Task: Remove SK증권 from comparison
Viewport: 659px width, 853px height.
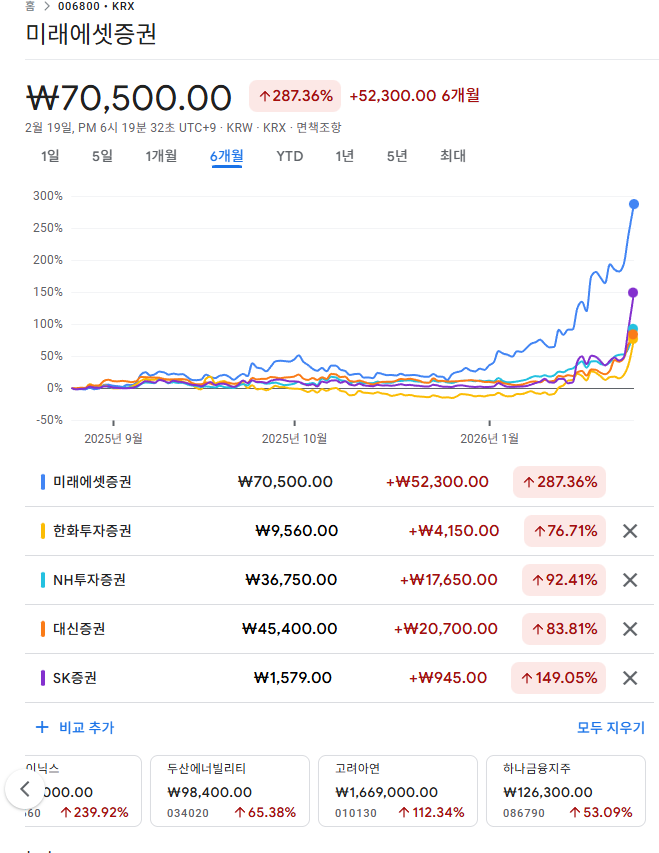Action: (x=630, y=678)
